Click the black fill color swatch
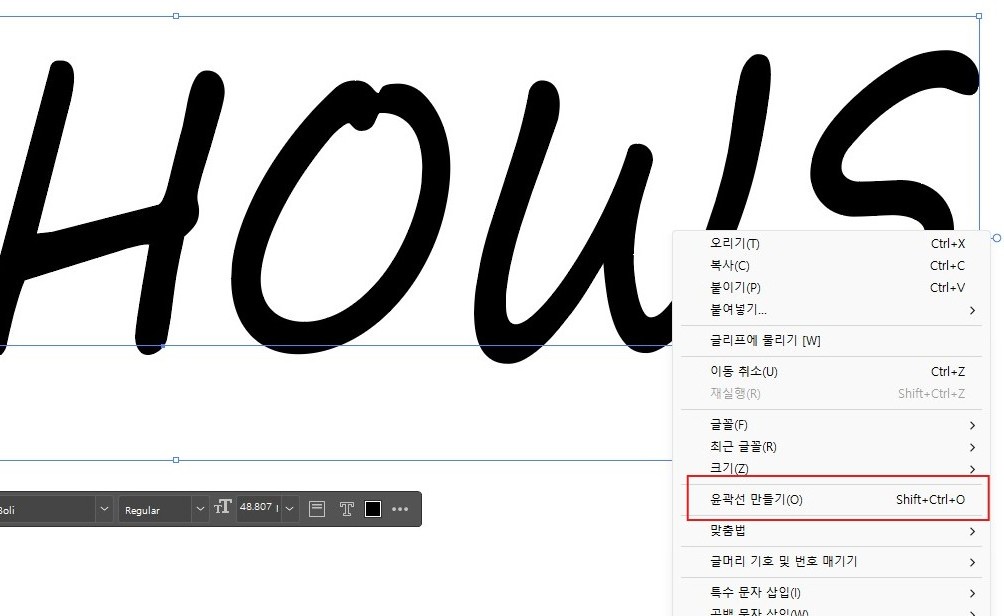Screen dimensions: 1004x616 372,508
